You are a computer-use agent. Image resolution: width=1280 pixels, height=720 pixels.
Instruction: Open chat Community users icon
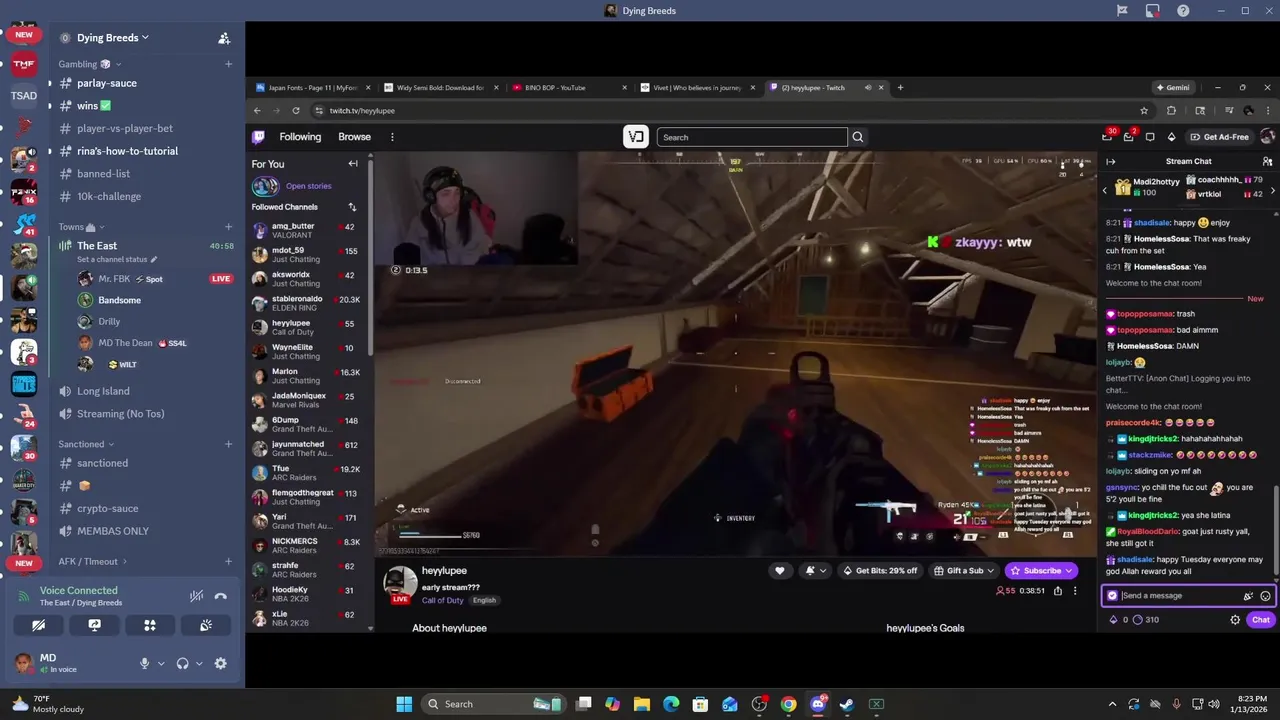click(x=1267, y=161)
